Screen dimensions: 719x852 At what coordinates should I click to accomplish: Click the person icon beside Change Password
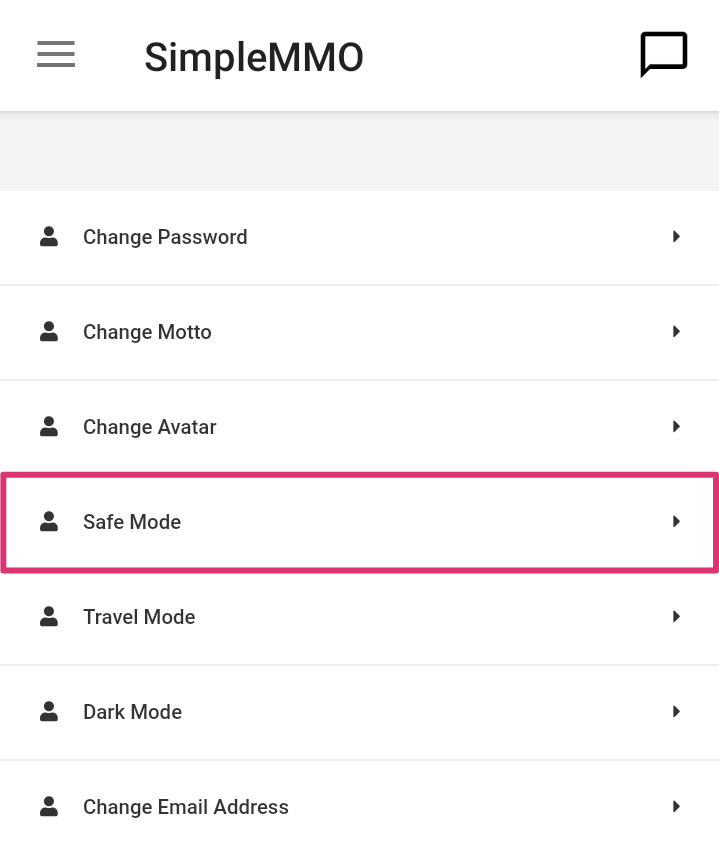click(49, 237)
